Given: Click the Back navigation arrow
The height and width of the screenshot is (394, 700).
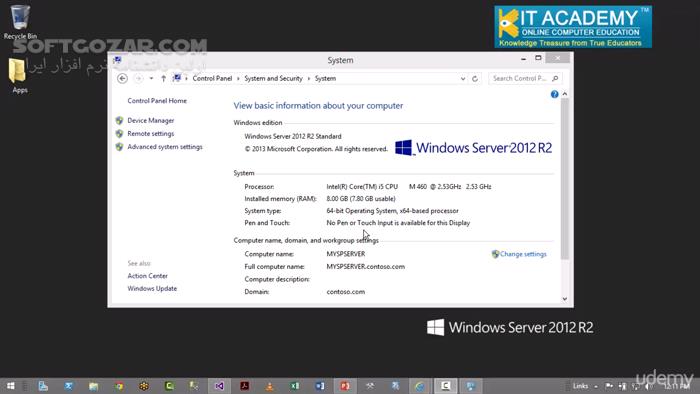Looking at the screenshot, I should pyautogui.click(x=122, y=79).
